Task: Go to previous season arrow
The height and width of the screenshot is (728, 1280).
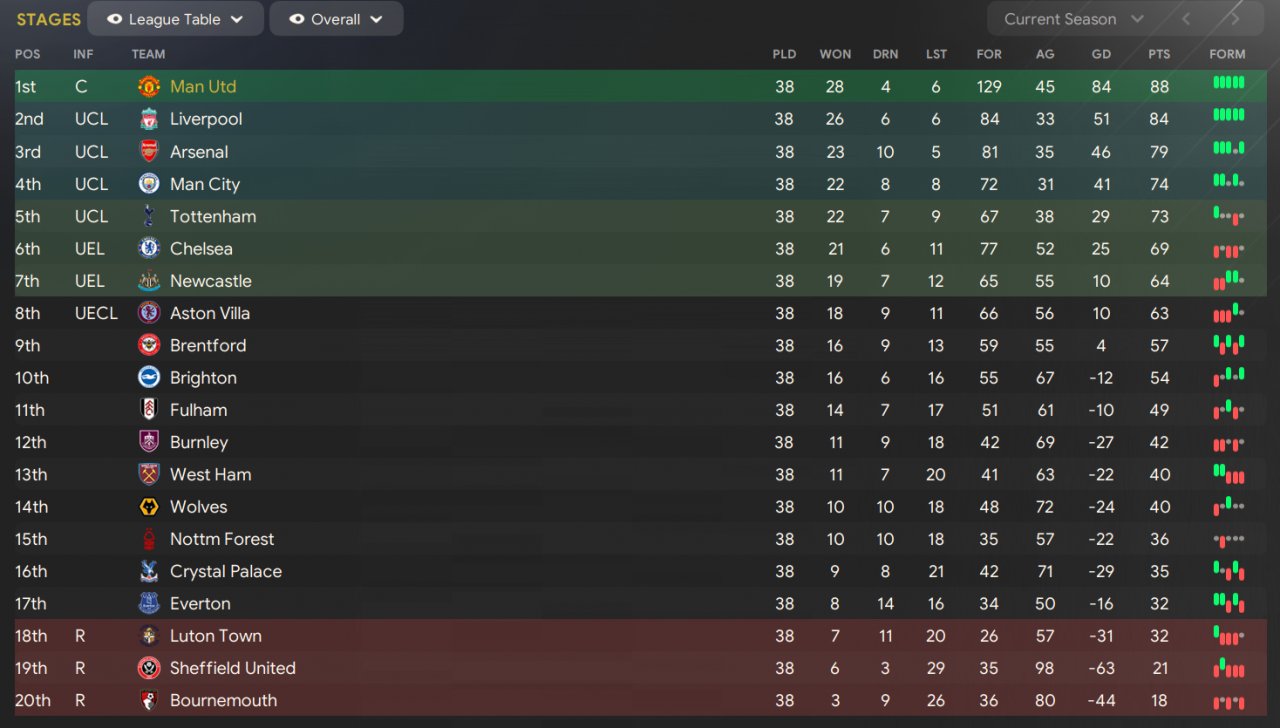Action: click(1187, 19)
